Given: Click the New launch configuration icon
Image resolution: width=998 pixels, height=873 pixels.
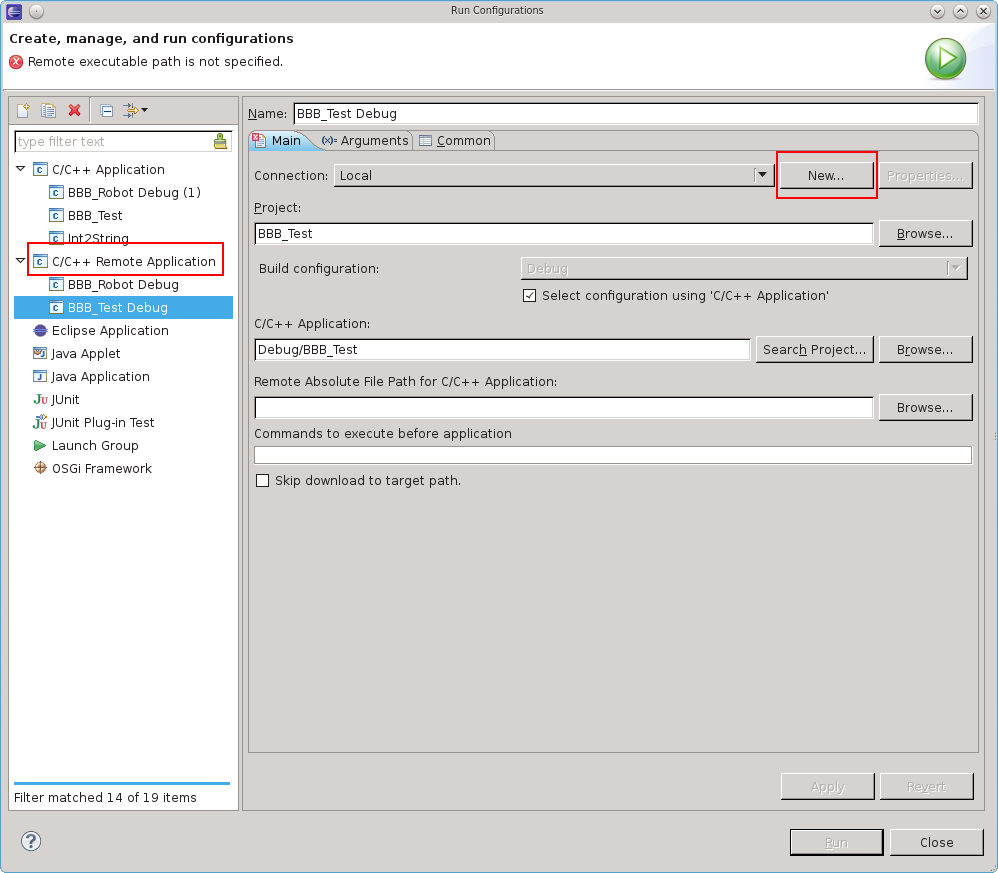Looking at the screenshot, I should coord(24,110).
